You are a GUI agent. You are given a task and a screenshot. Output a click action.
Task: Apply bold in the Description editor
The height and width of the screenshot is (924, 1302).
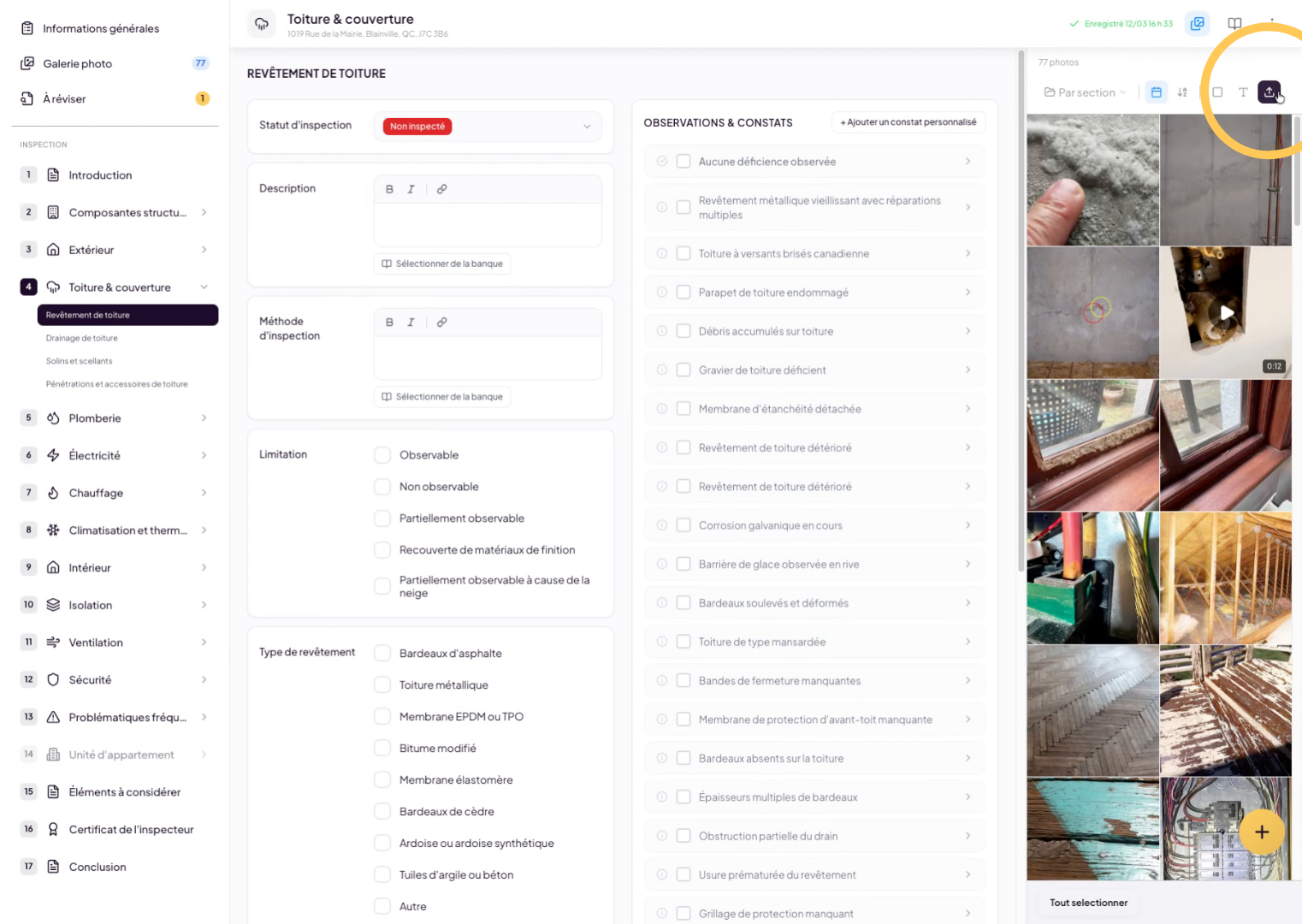click(x=389, y=189)
